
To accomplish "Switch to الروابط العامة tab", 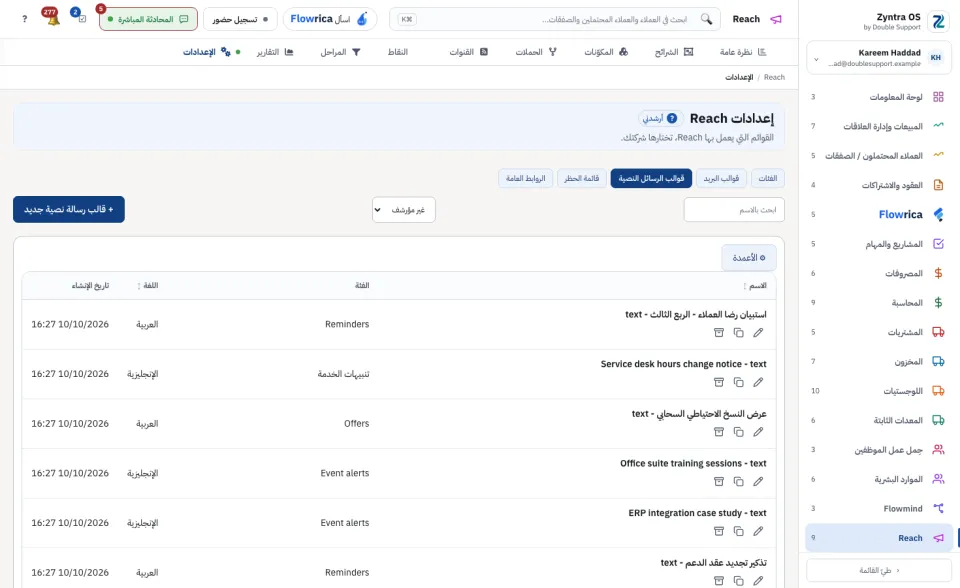I will tap(525, 178).
